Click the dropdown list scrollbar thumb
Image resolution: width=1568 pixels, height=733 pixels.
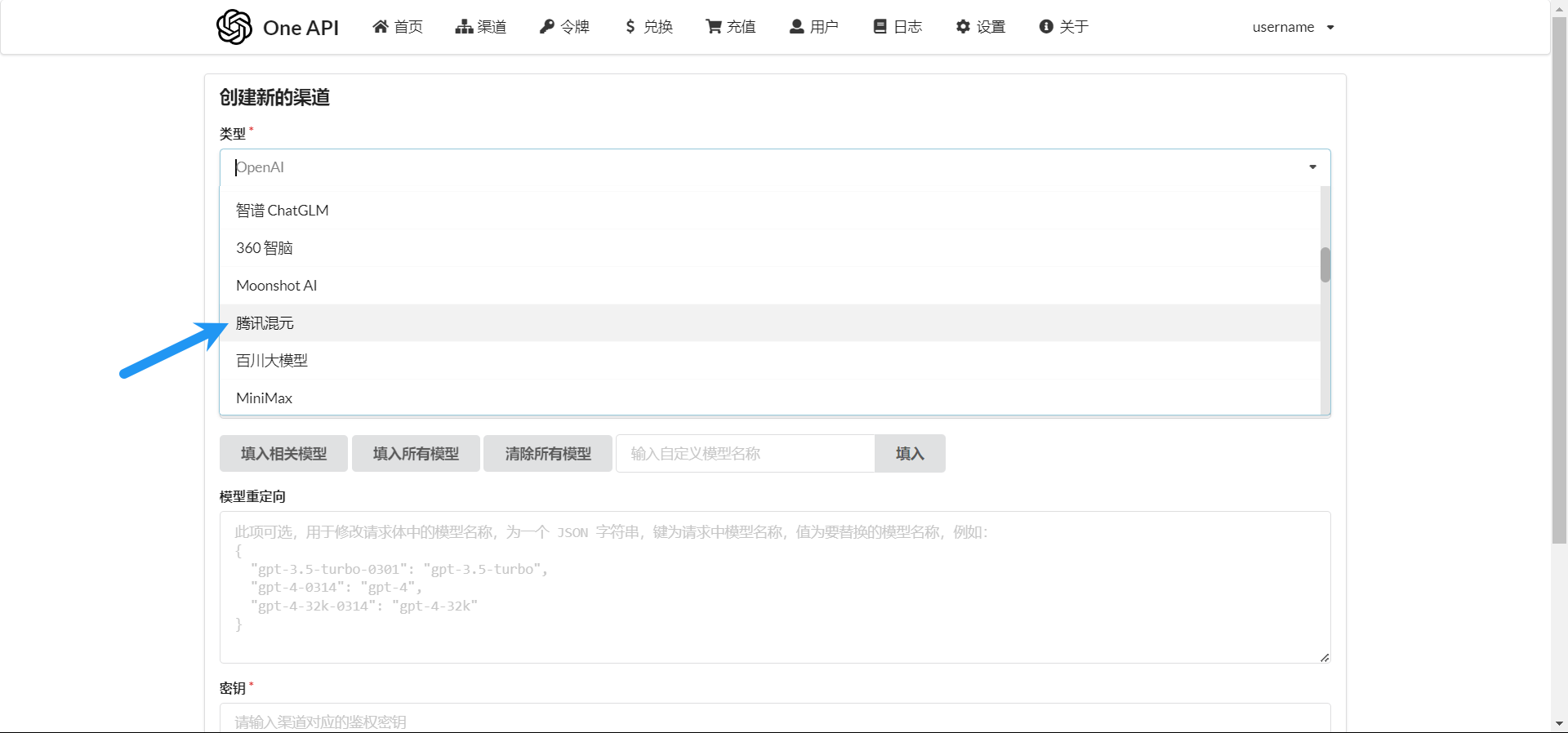pyautogui.click(x=1325, y=264)
